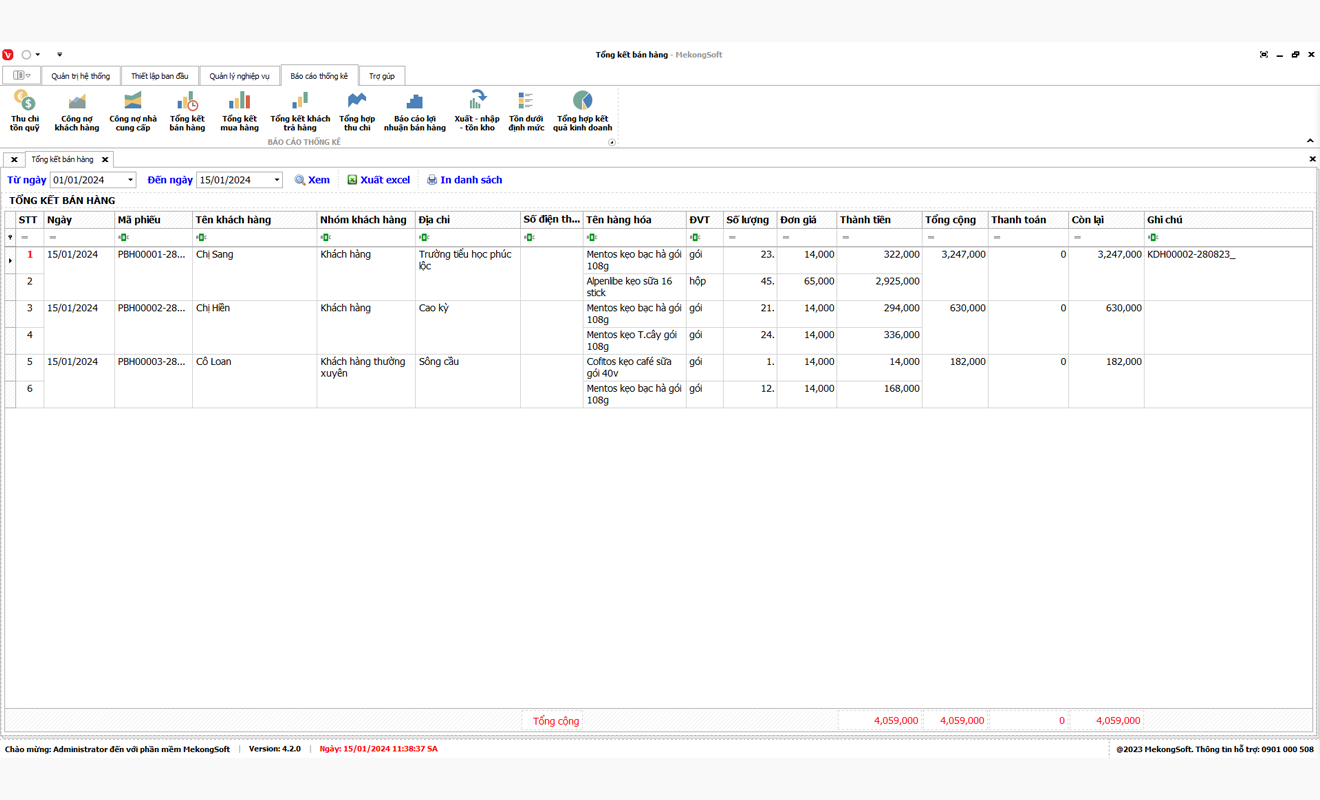Click the equals filter operator under Tổng cộng
The width and height of the screenshot is (1320, 800).
pyautogui.click(x=931, y=238)
